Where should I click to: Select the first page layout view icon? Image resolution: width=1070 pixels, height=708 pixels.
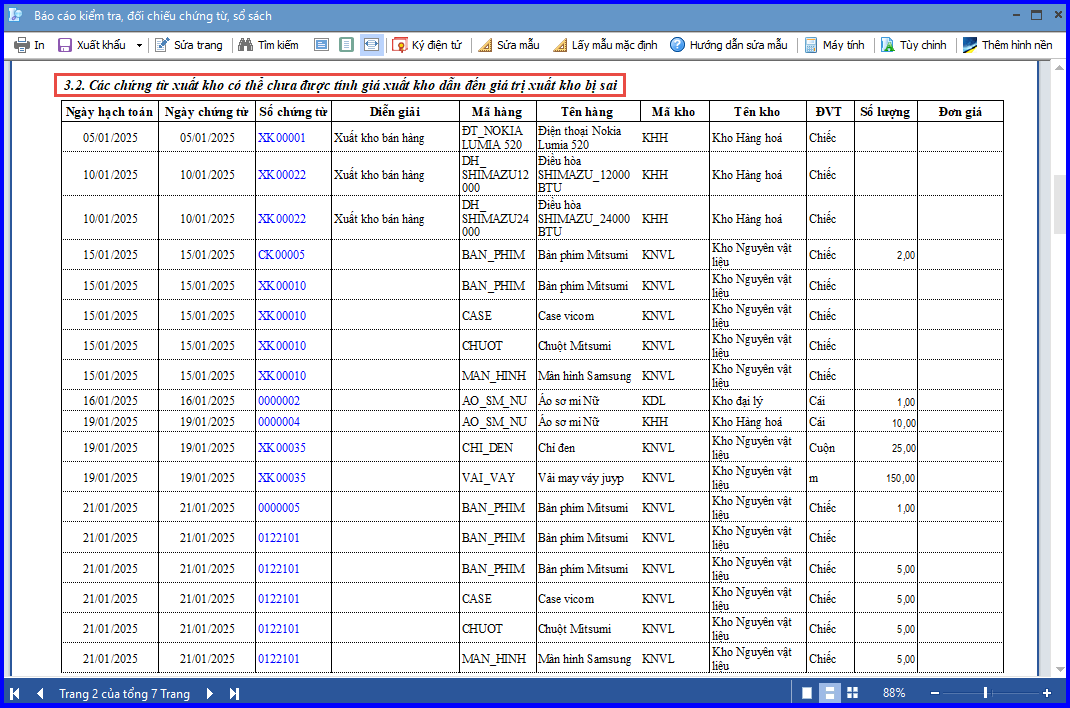click(x=321, y=45)
